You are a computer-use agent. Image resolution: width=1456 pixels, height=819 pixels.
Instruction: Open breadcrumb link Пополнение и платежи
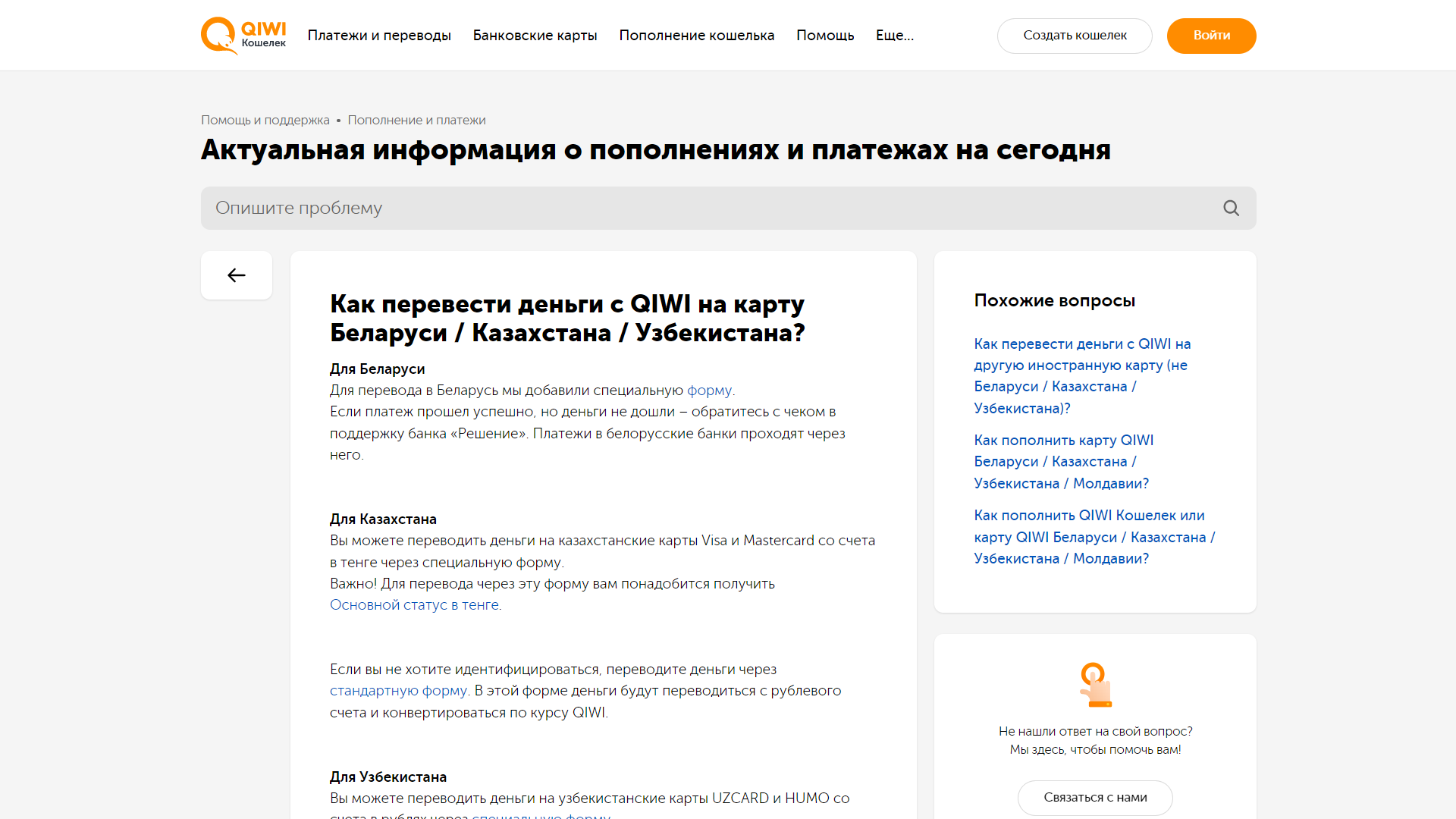(x=416, y=120)
